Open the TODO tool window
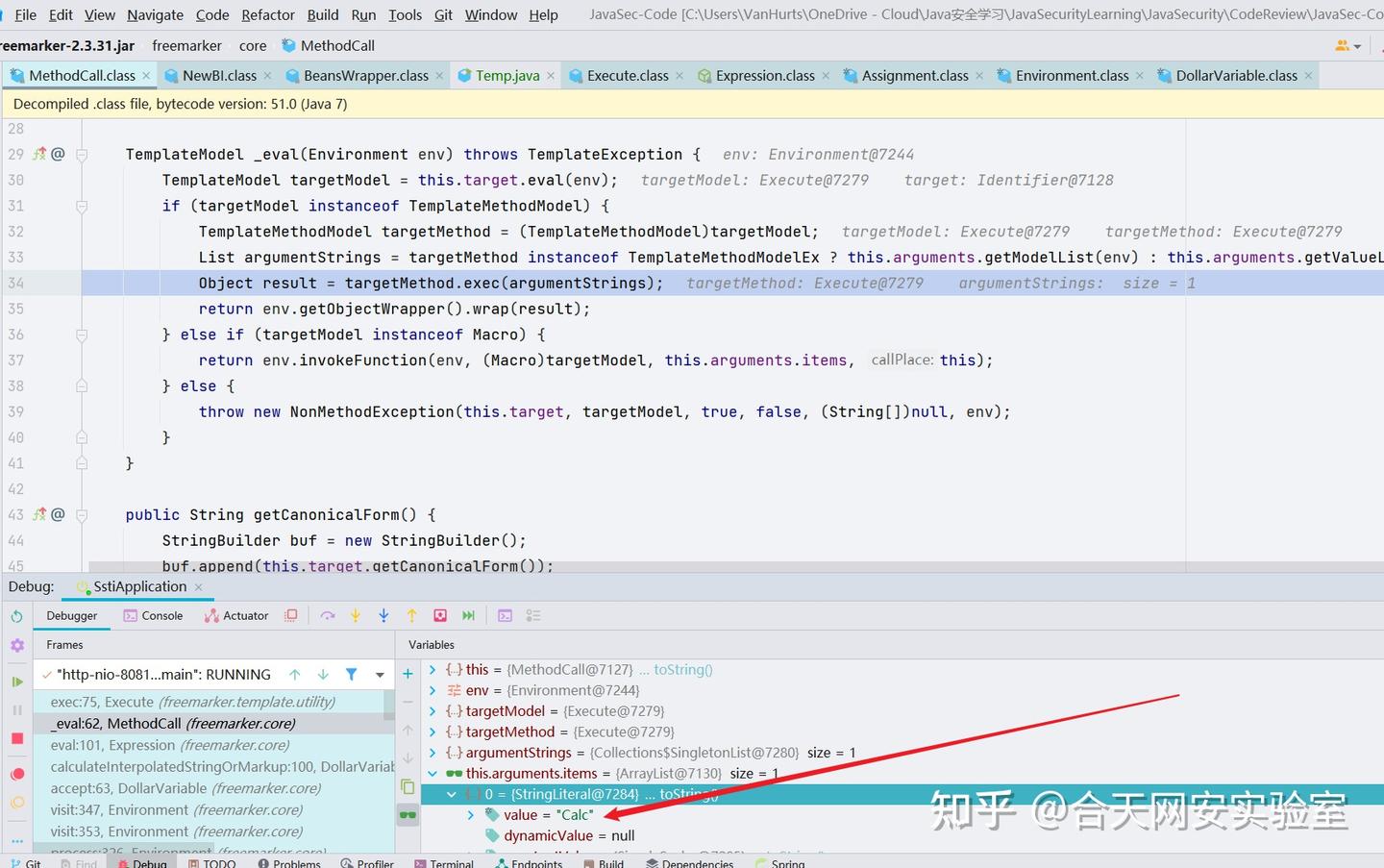This screenshot has height=868, width=1384. pos(213,862)
